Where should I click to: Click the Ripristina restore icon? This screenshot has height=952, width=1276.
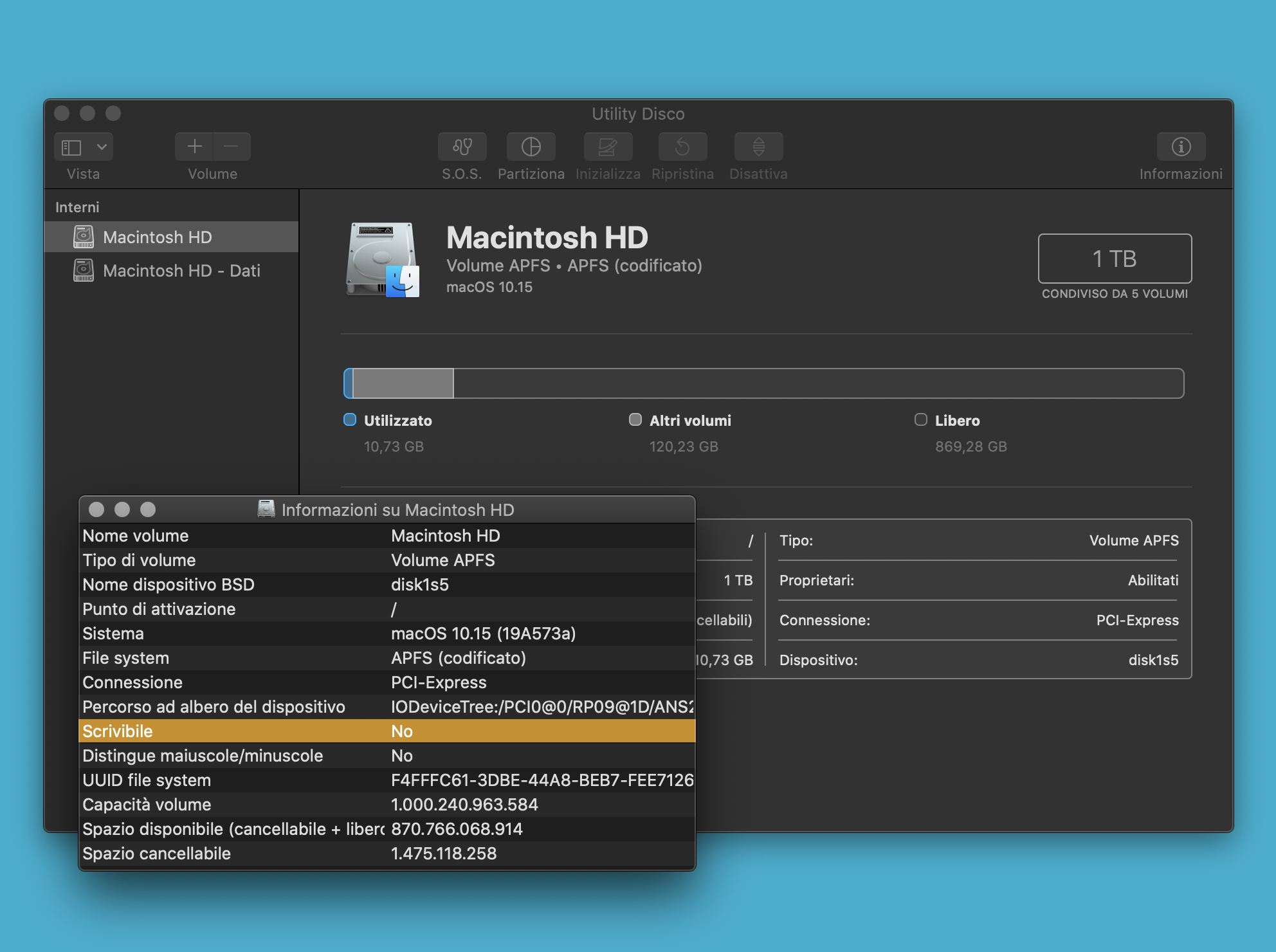pos(682,147)
